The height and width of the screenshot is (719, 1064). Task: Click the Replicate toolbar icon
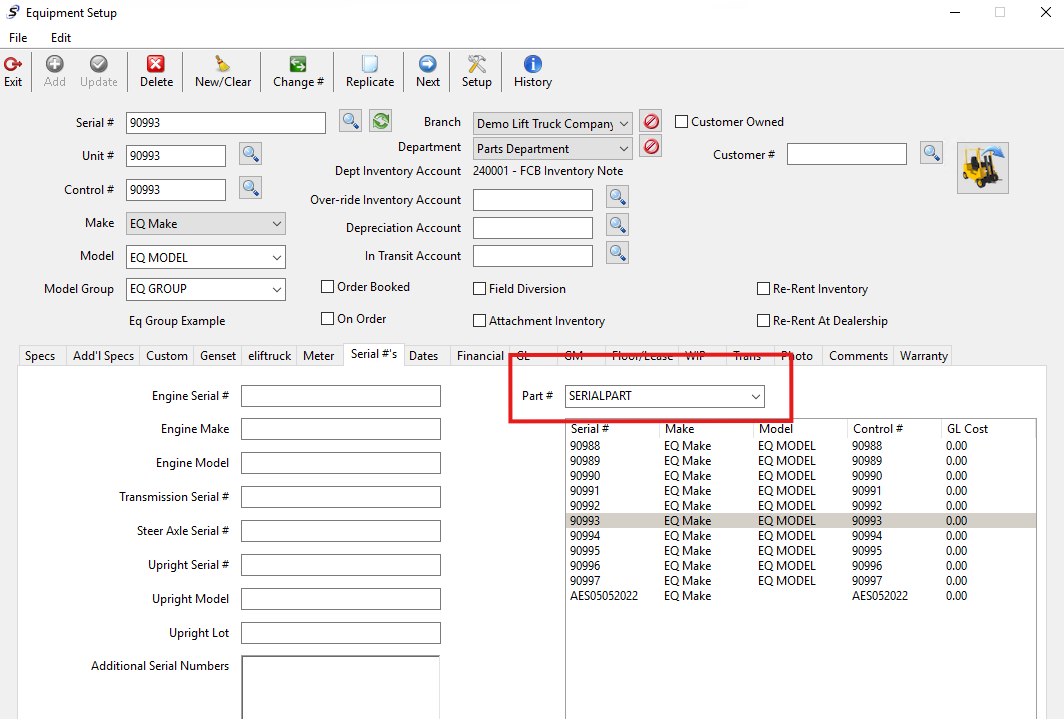(370, 64)
